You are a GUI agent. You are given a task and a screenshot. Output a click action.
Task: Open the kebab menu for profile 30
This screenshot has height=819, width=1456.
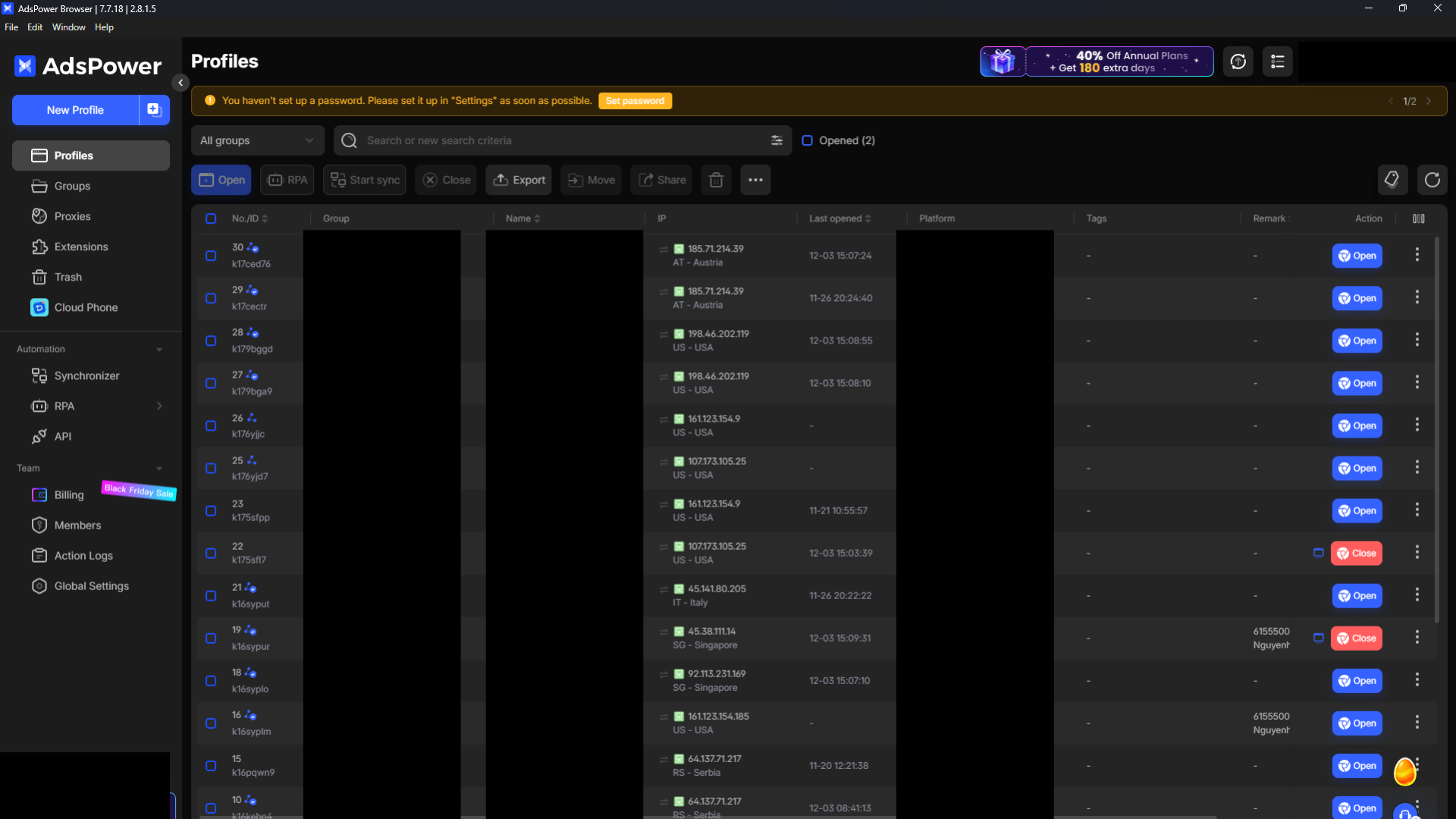coord(1417,256)
